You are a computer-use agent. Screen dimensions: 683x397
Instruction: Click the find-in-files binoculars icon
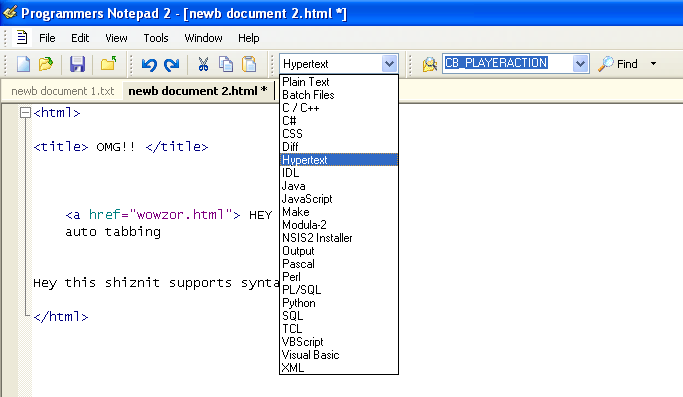tap(429, 64)
